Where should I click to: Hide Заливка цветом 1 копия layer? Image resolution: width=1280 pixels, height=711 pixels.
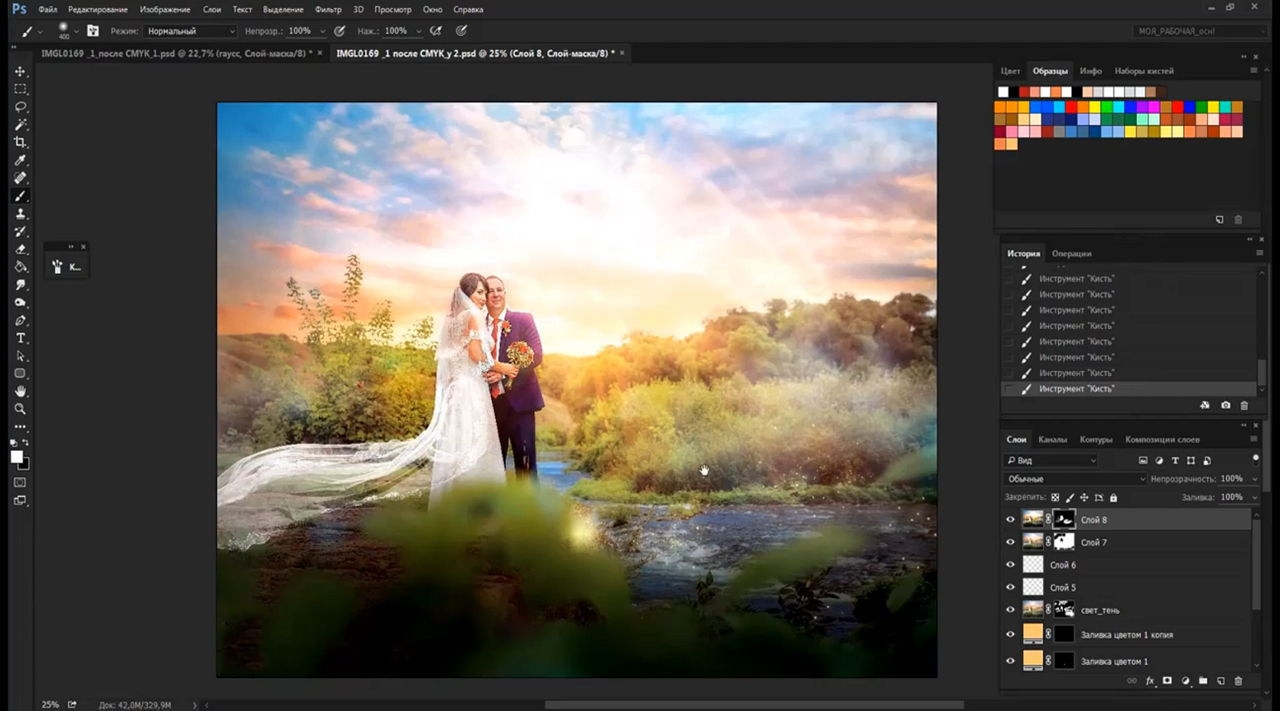[x=1010, y=634]
